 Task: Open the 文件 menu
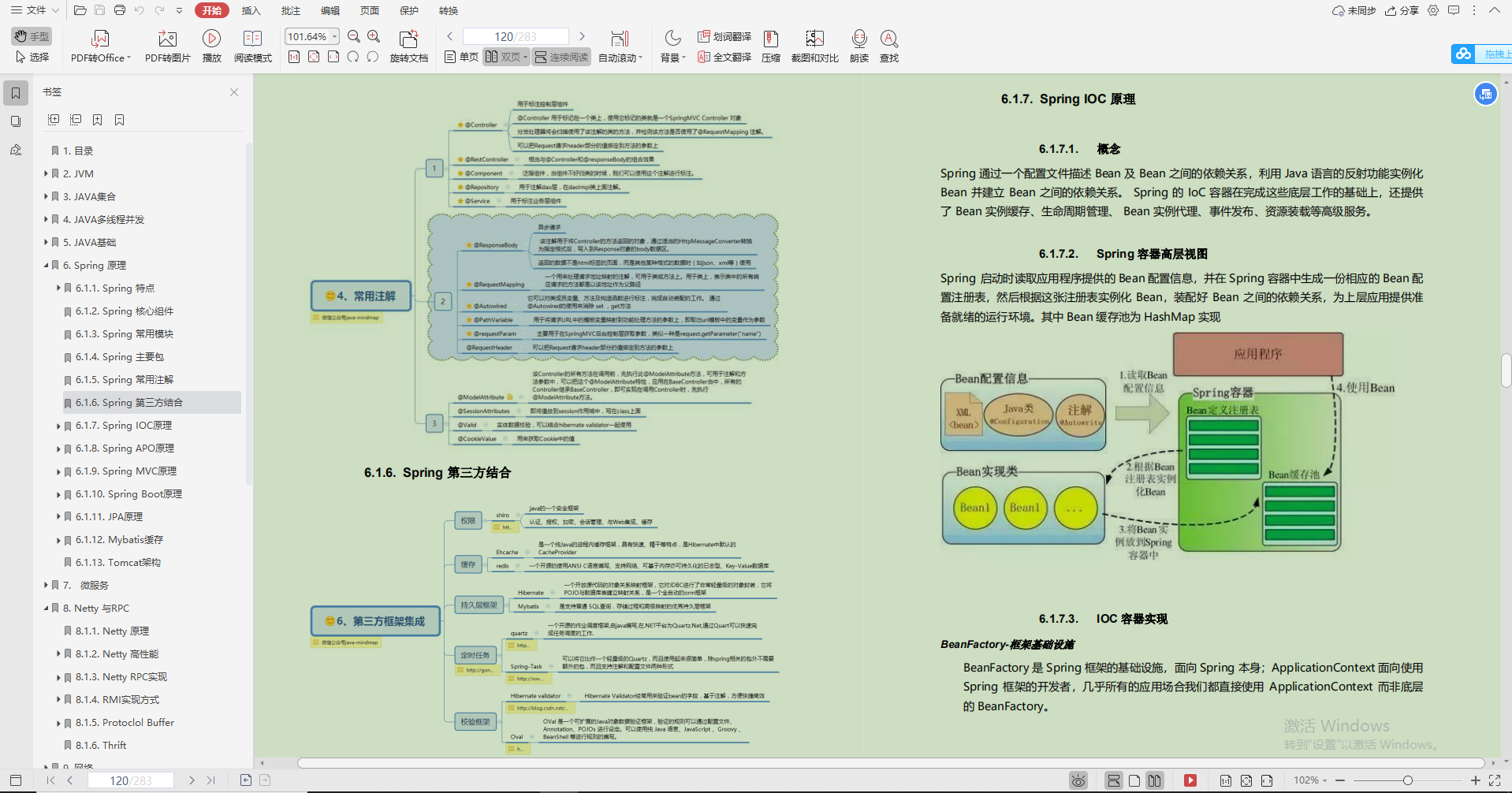pos(35,10)
